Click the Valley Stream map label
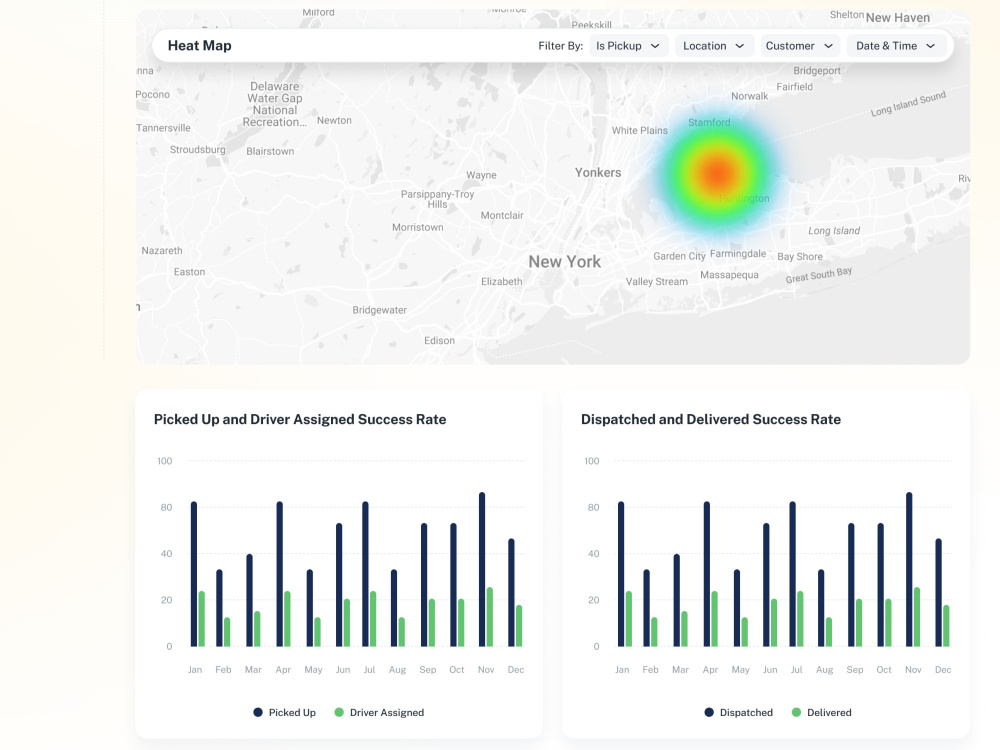 pyautogui.click(x=657, y=281)
